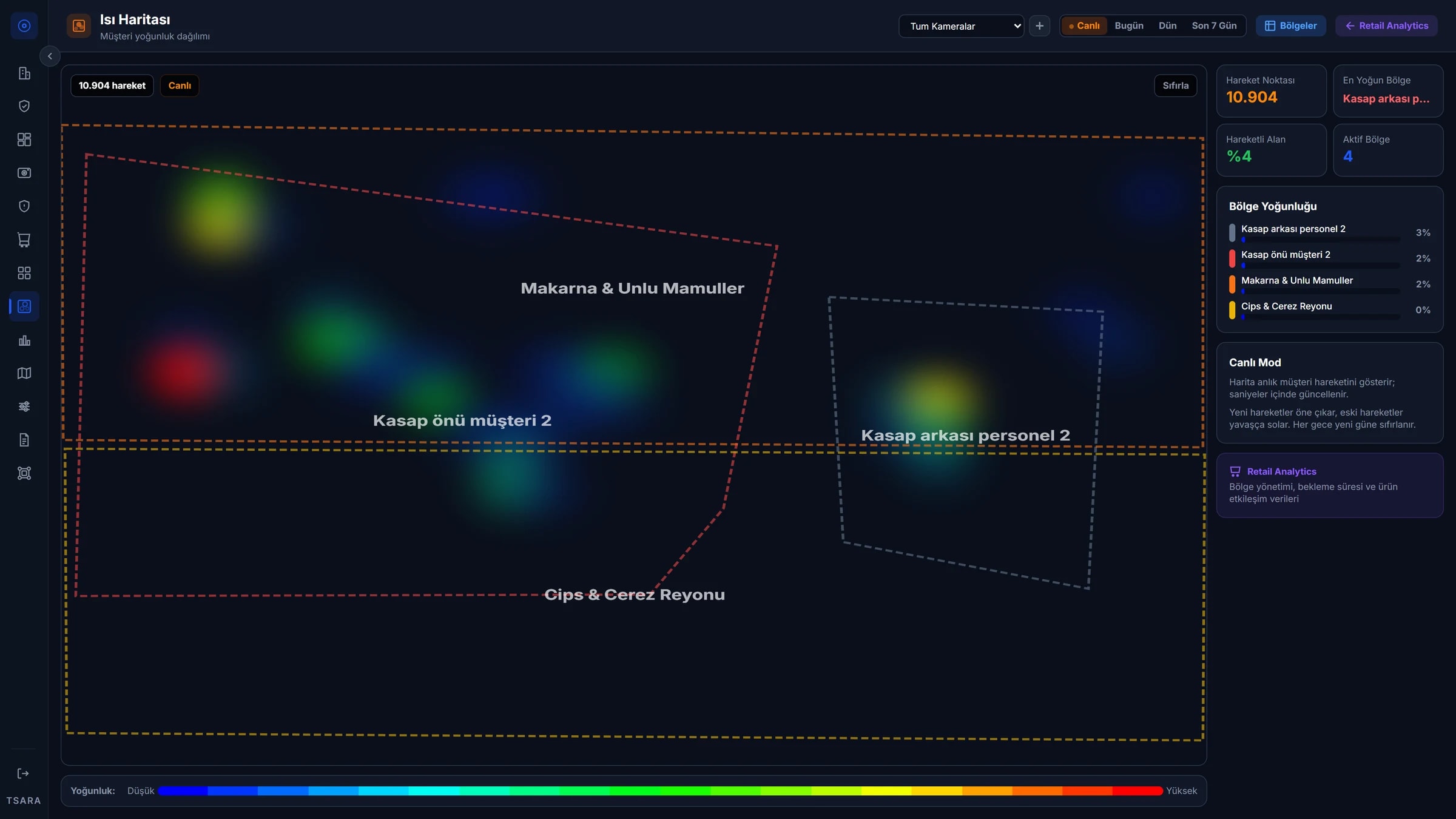The height and width of the screenshot is (819, 1456).
Task: Click the orange Canlı badge on heatmap
Action: click(x=180, y=86)
